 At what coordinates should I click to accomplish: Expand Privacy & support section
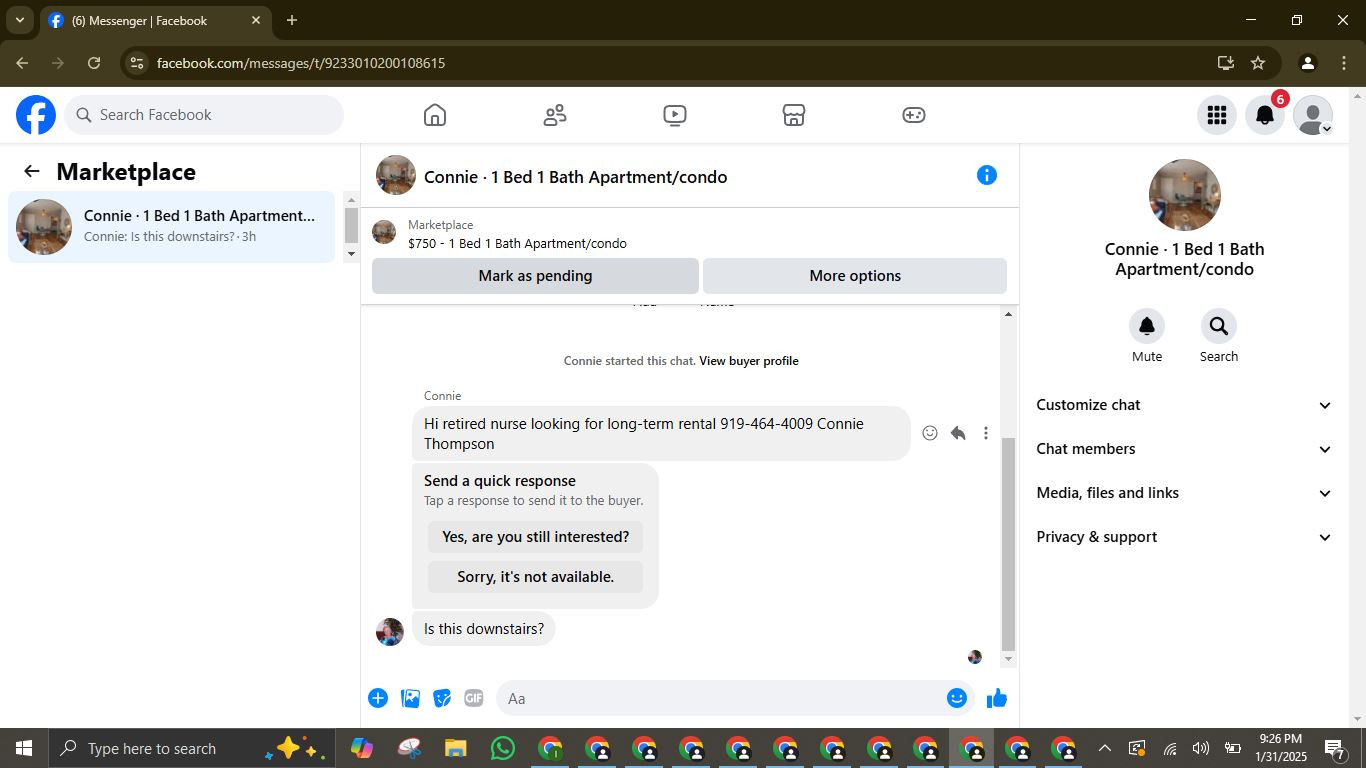click(x=1184, y=537)
